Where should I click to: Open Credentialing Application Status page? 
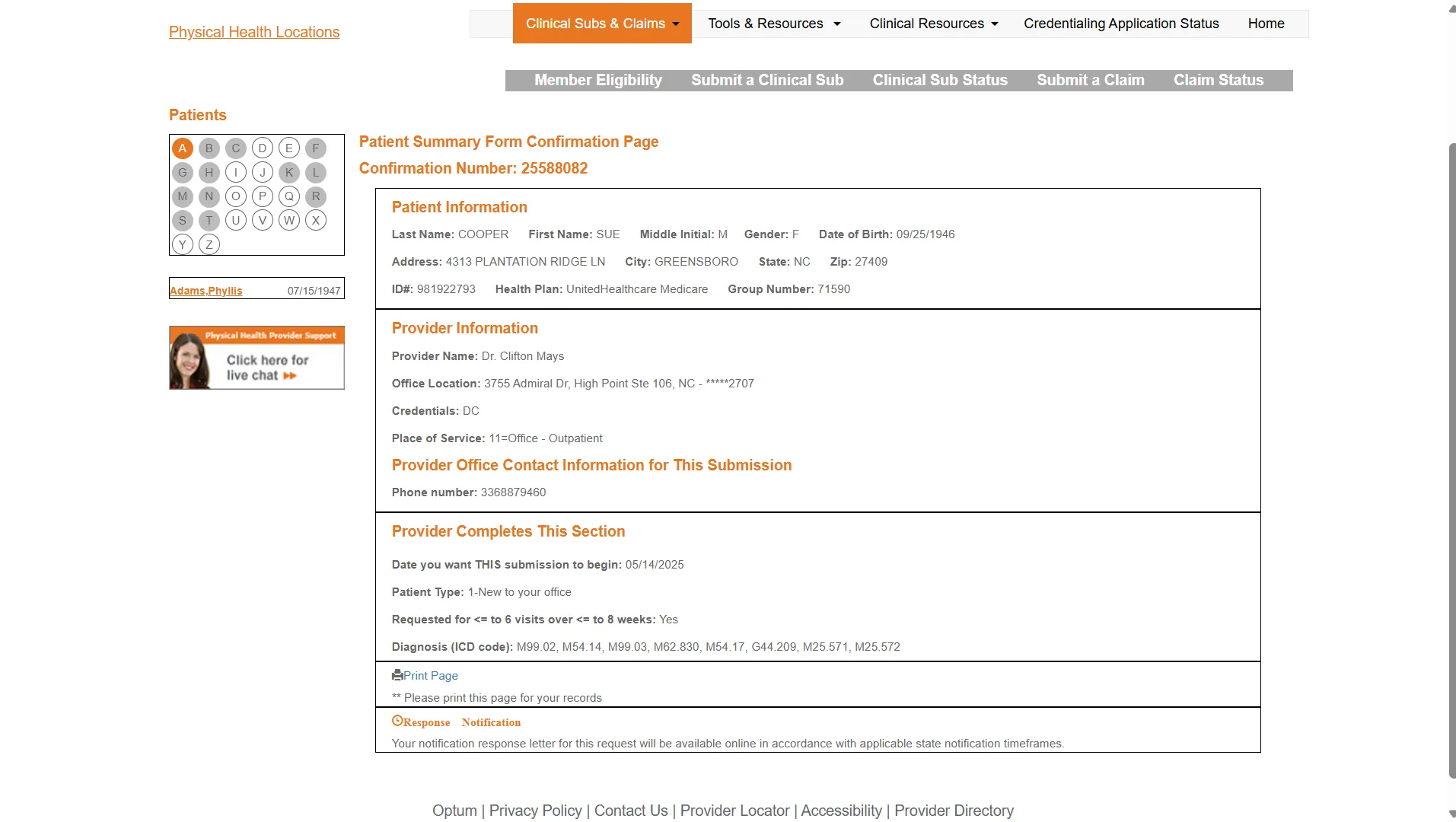coord(1121,24)
